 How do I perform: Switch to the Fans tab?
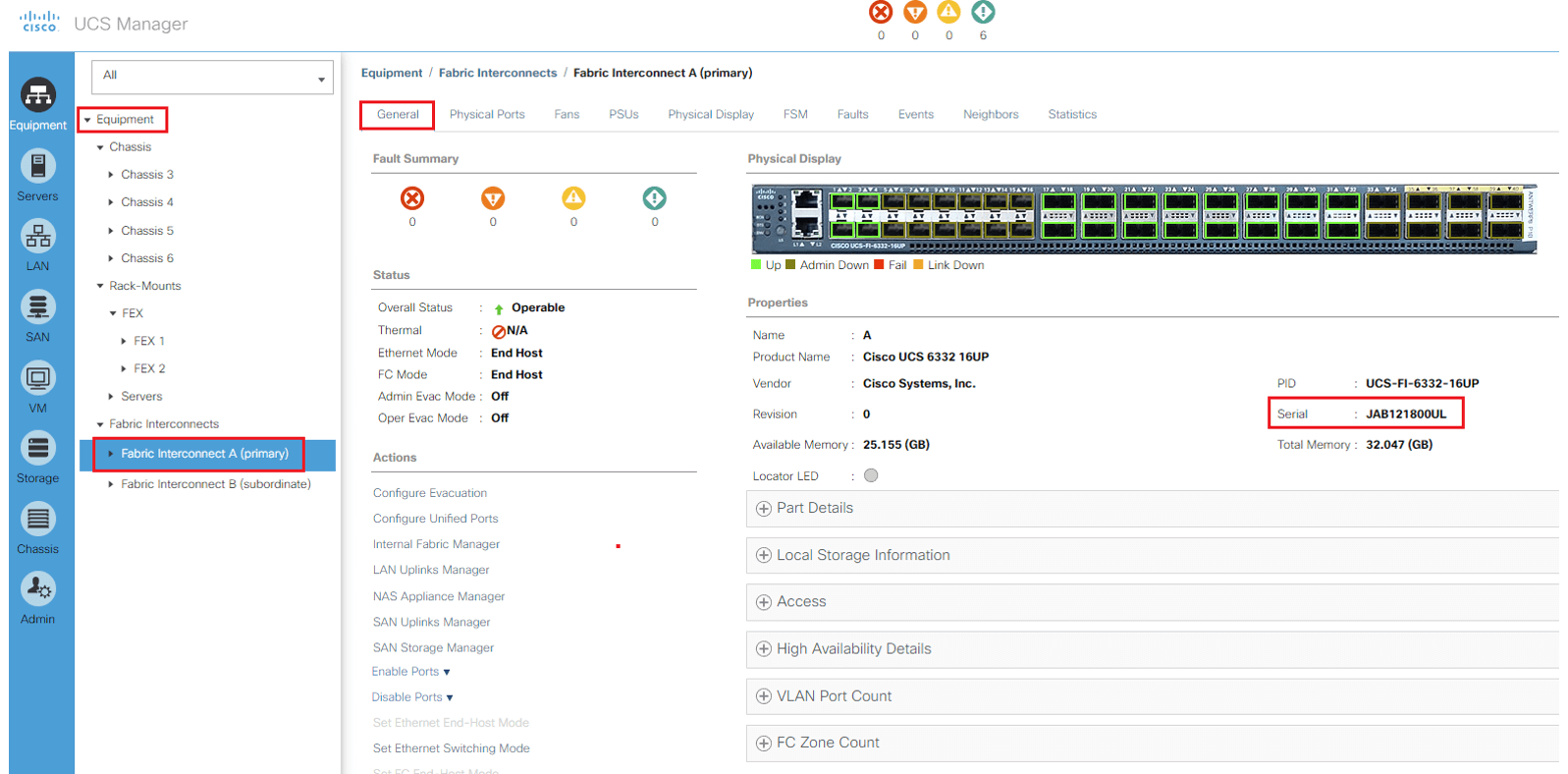point(567,115)
